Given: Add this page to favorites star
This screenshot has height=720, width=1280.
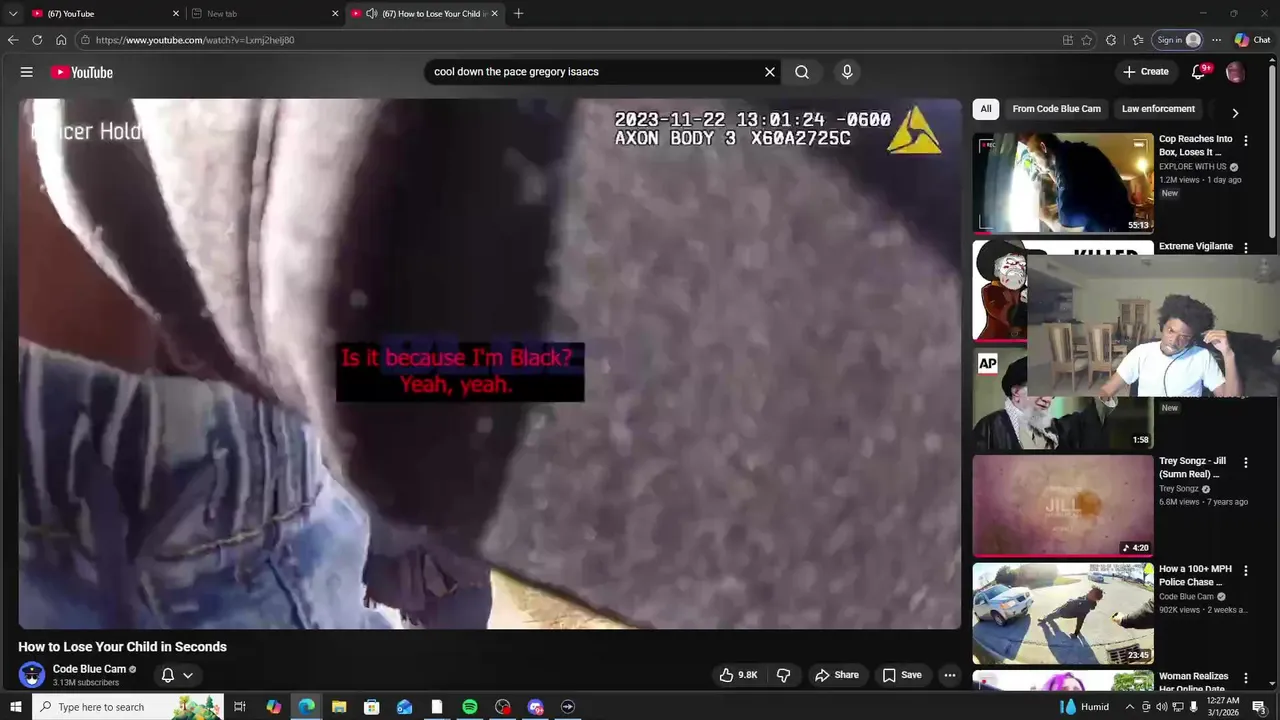Looking at the screenshot, I should point(1087,40).
